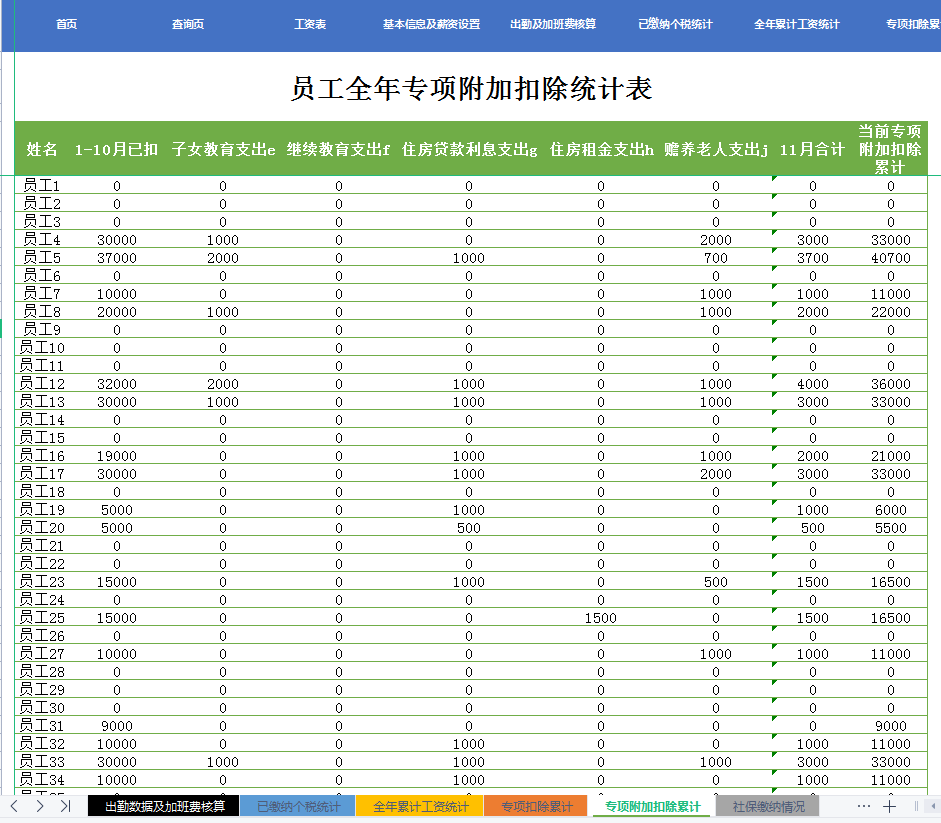Screen dimensions: 941x823
Task: Add a new worksheet with the plus icon
Action: point(888,805)
